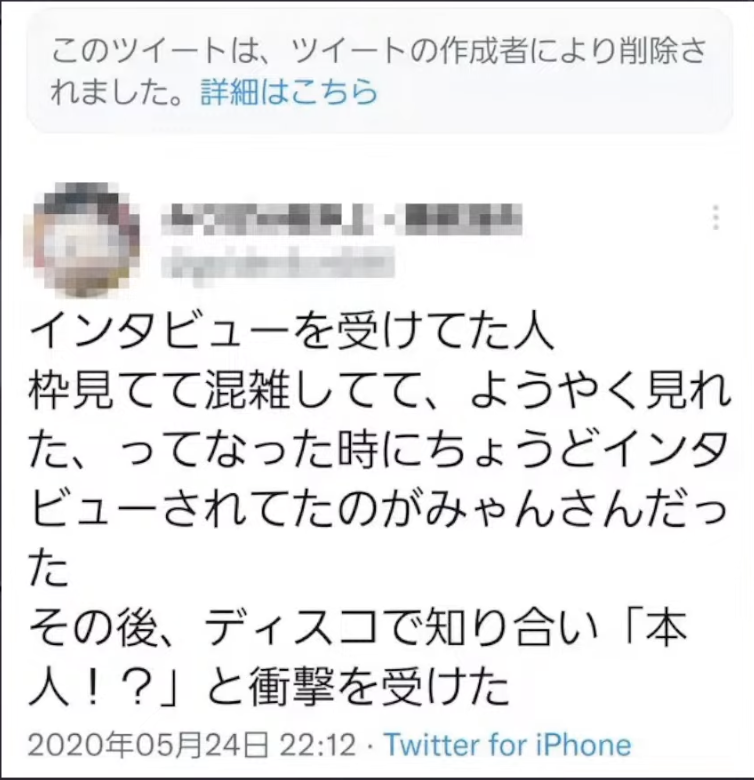Select the final line と衝撃を受けた

(270, 689)
